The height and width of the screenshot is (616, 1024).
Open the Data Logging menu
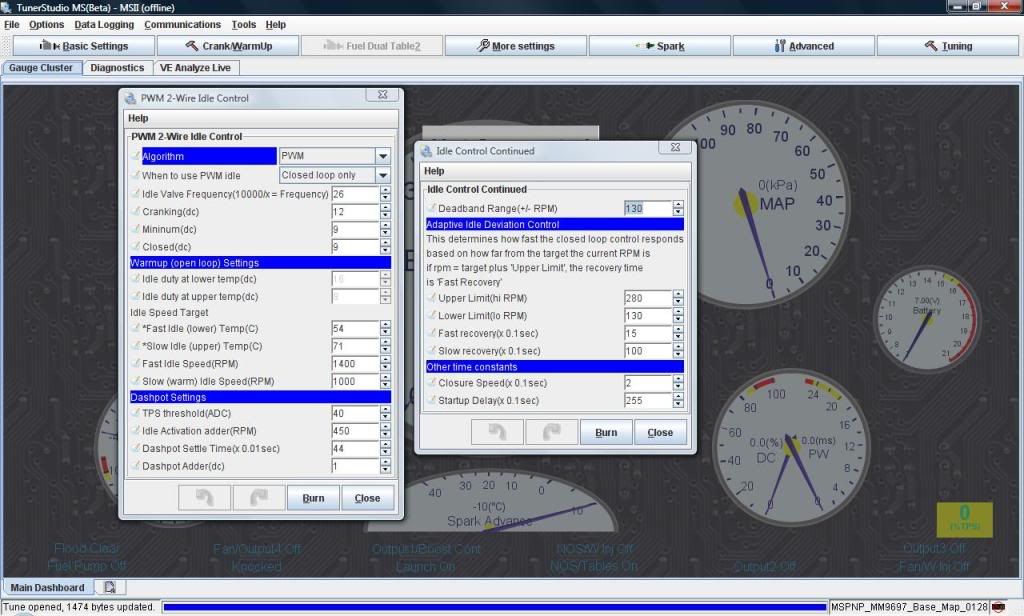[x=104, y=24]
